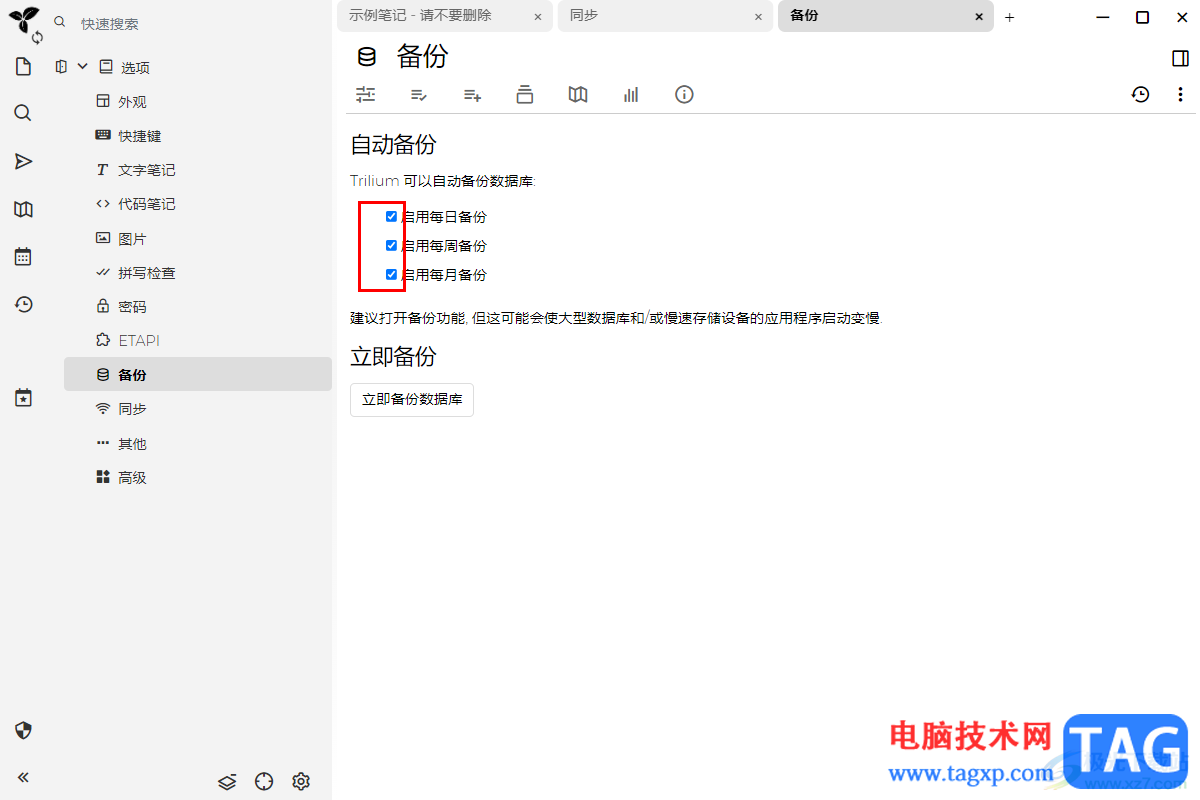Image resolution: width=1200 pixels, height=800 pixels.
Task: Show recent changes from the left bar
Action: click(x=23, y=305)
